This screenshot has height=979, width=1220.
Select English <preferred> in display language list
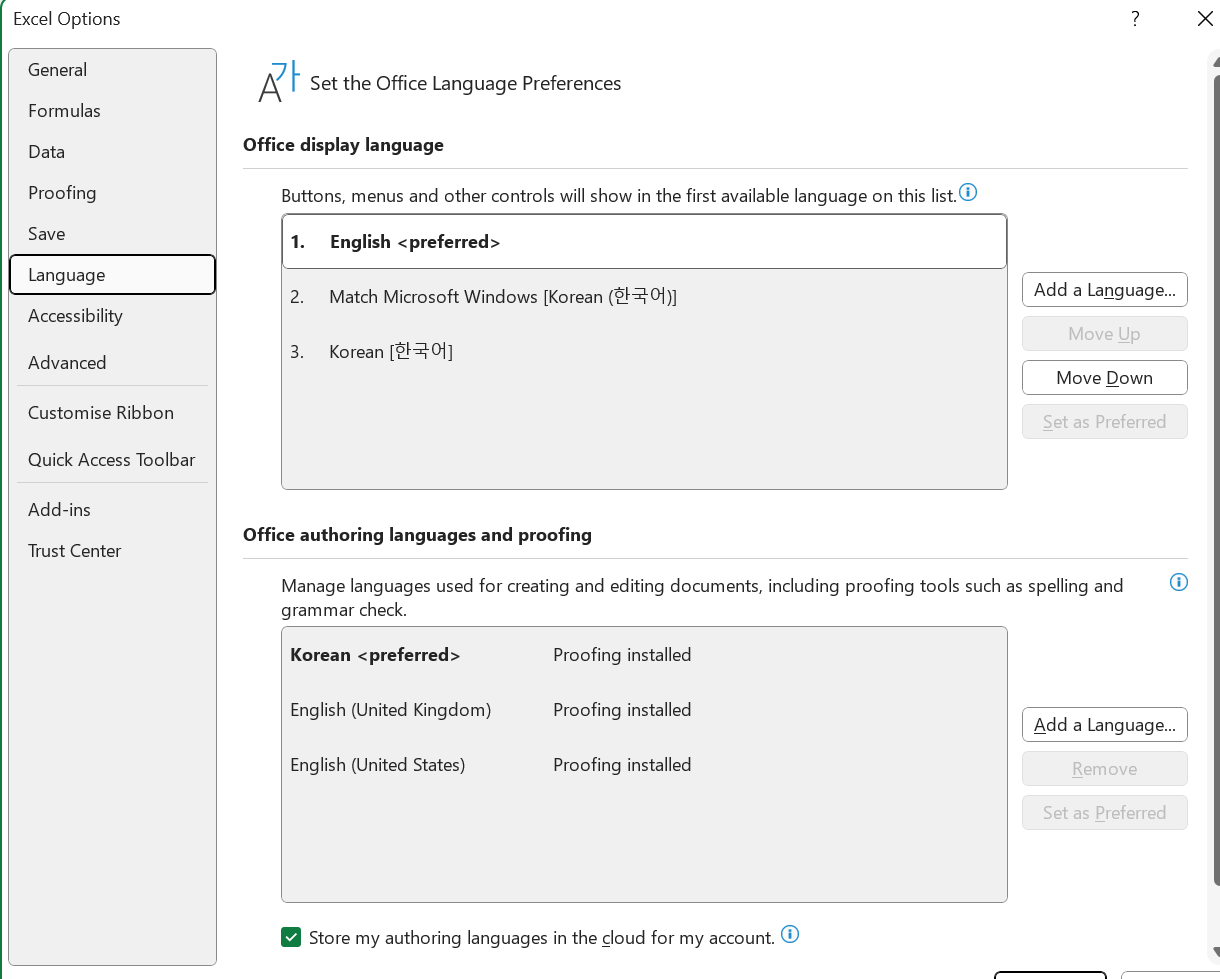[644, 242]
